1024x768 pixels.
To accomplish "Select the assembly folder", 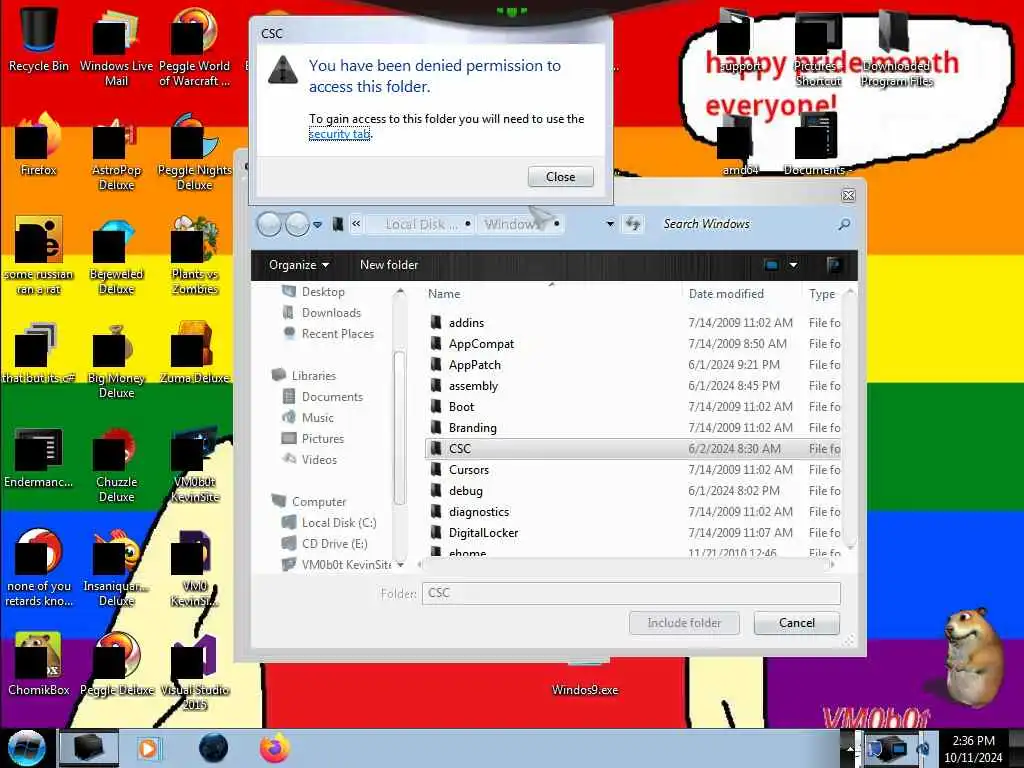I will [x=633, y=385].
